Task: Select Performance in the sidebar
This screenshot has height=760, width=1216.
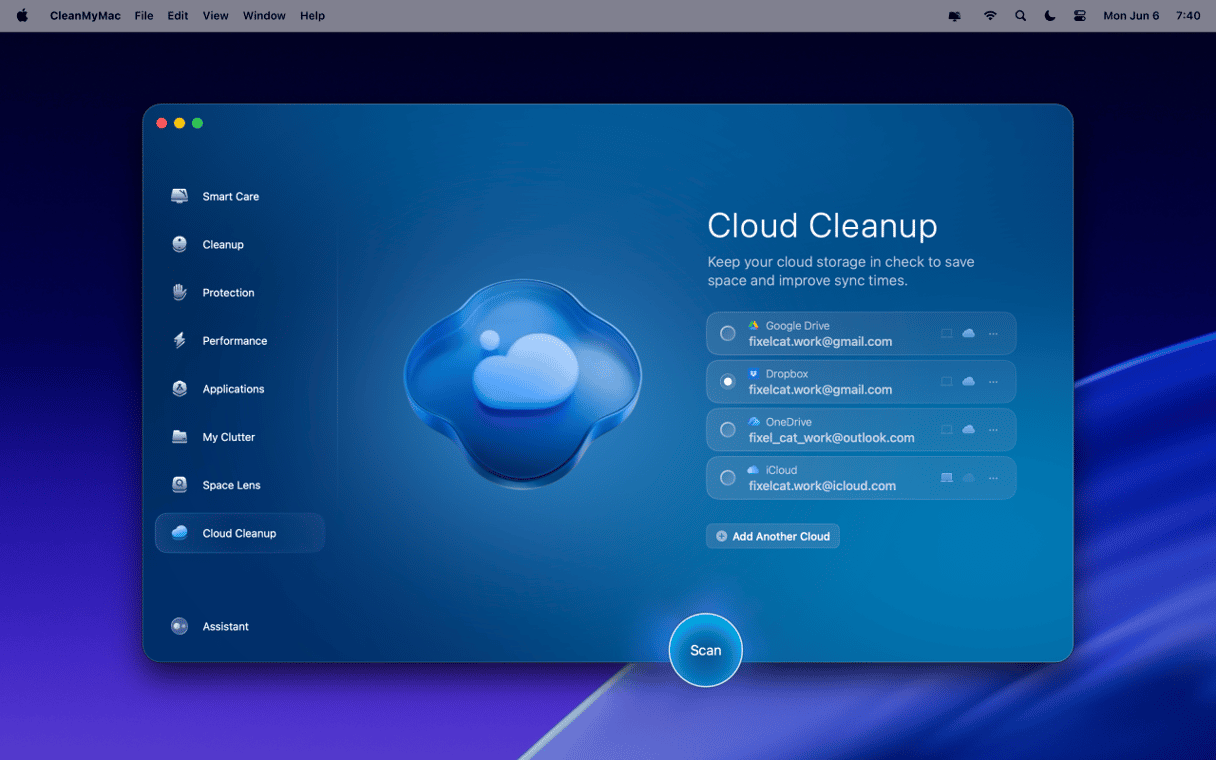Action: point(233,341)
